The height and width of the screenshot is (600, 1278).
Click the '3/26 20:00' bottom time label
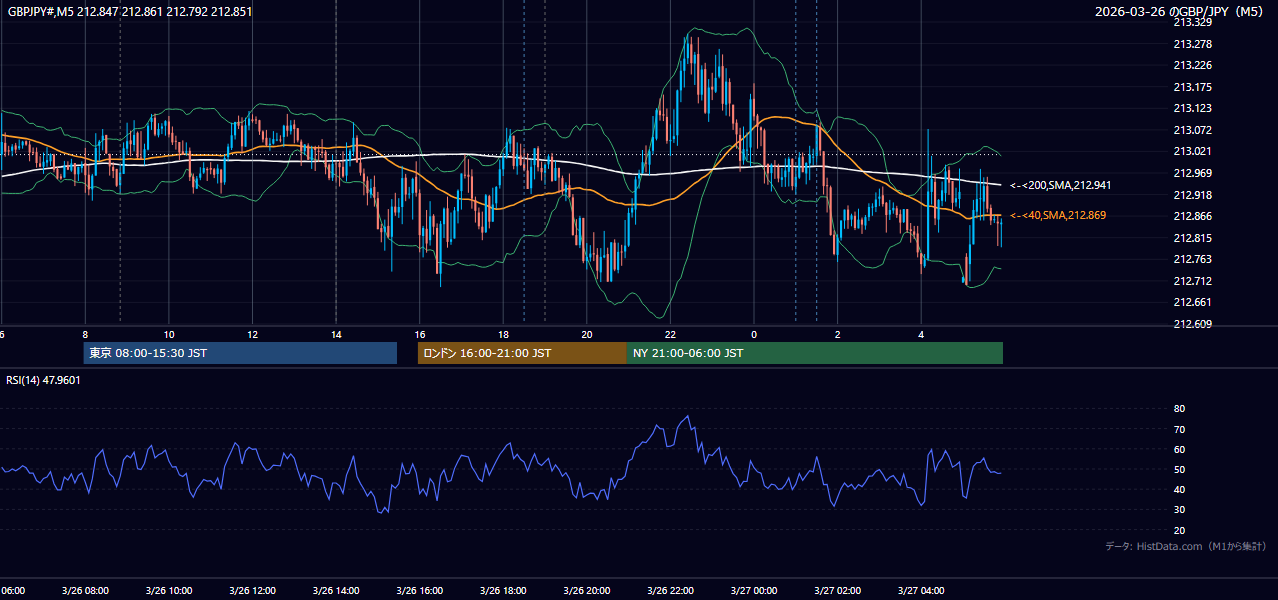(x=586, y=591)
